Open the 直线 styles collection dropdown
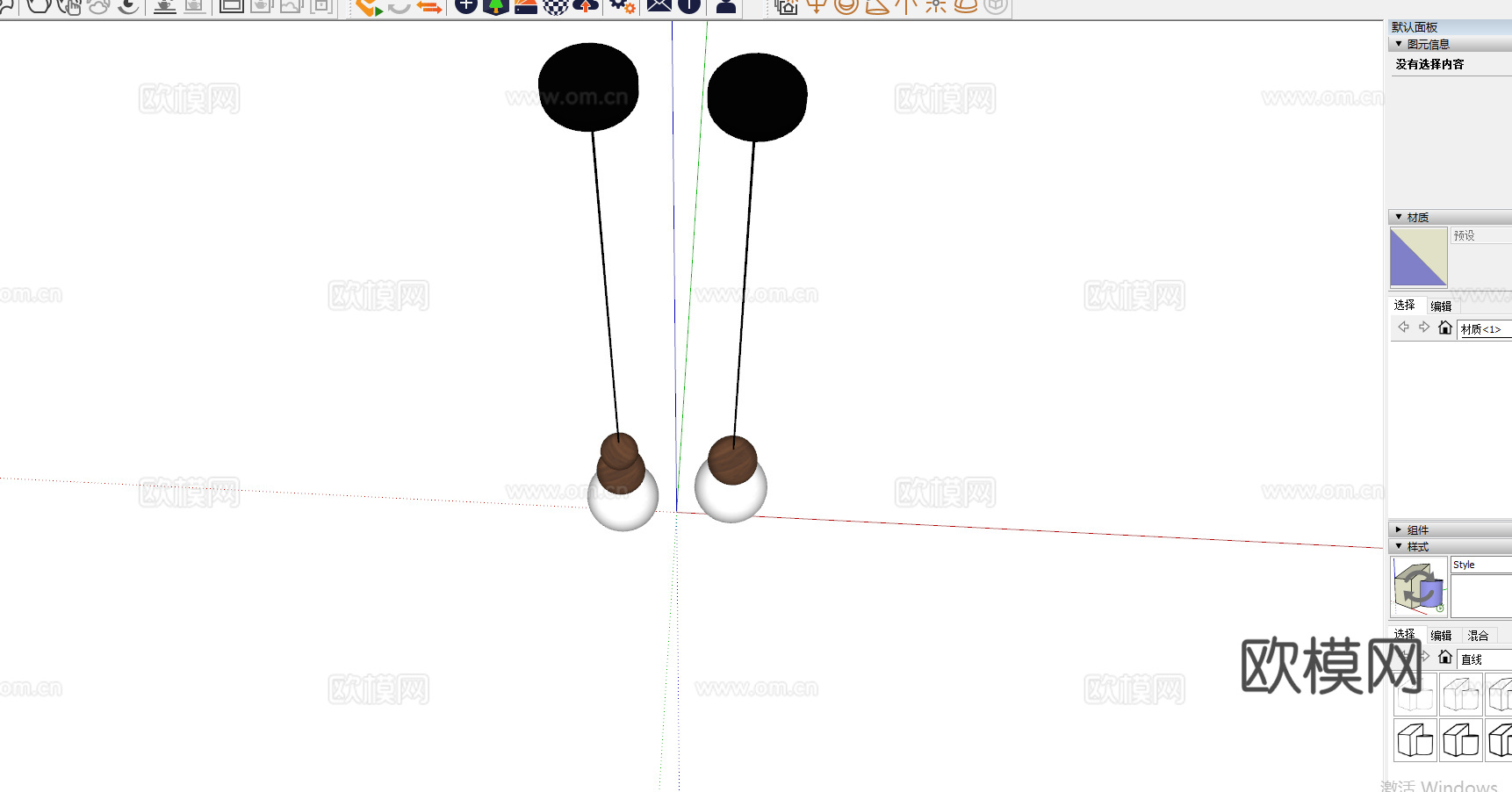Viewport: 1512px width, 792px height. pyautogui.click(x=1485, y=659)
